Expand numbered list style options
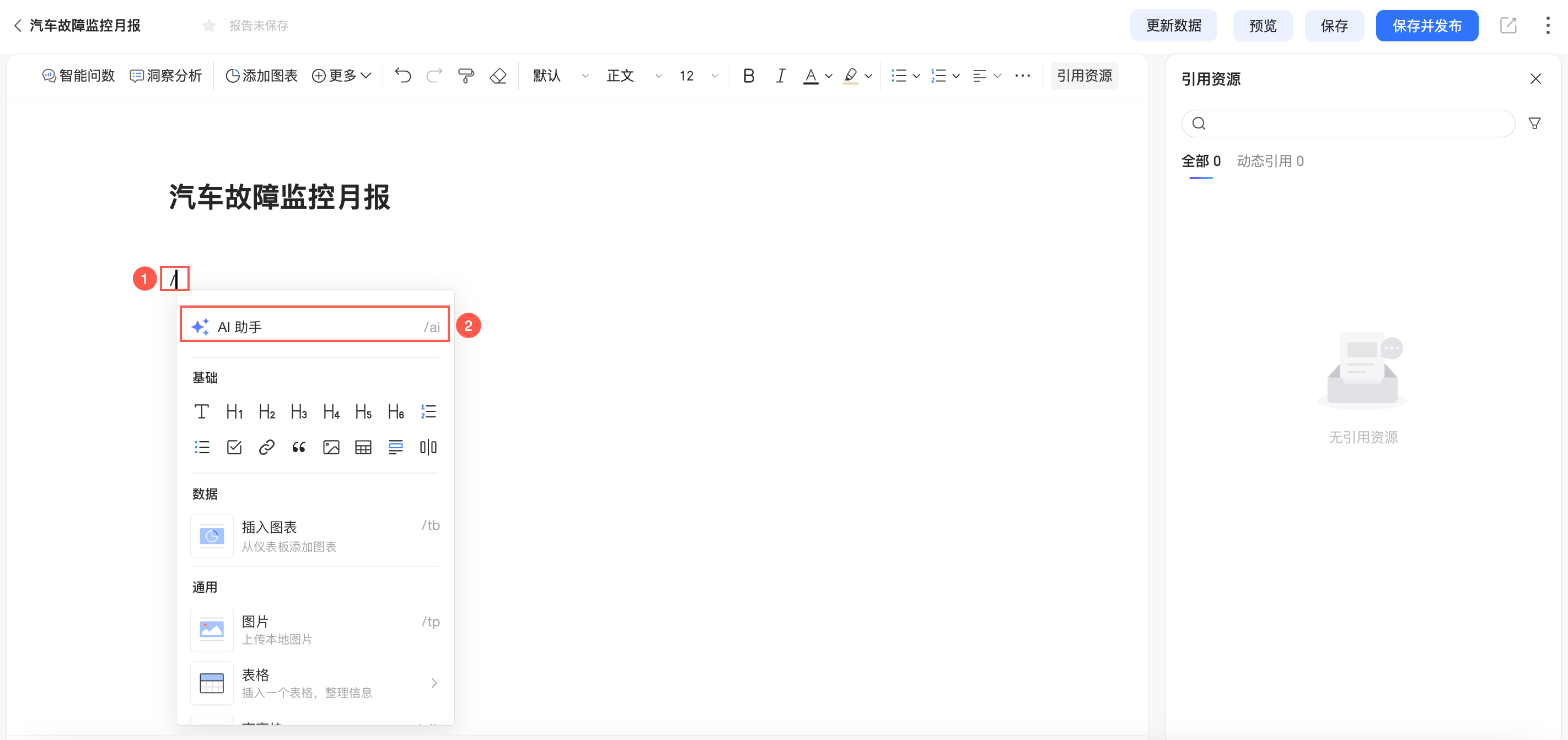 (x=956, y=76)
